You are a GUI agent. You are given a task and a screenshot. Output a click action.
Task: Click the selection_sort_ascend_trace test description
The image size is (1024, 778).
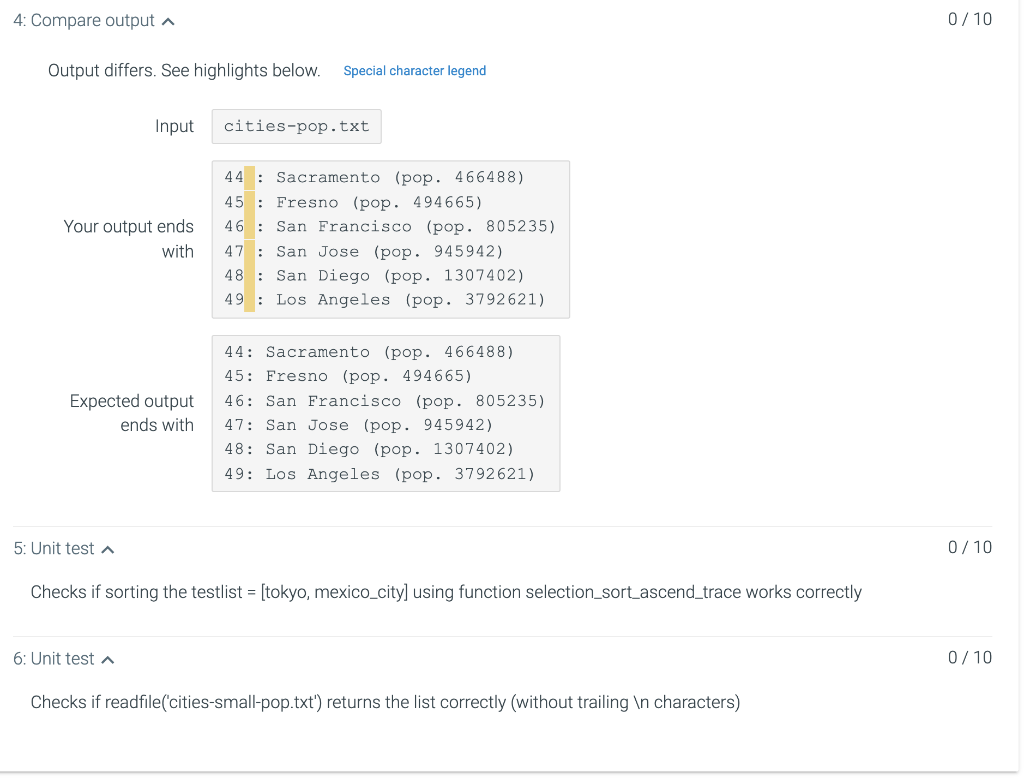tap(444, 592)
